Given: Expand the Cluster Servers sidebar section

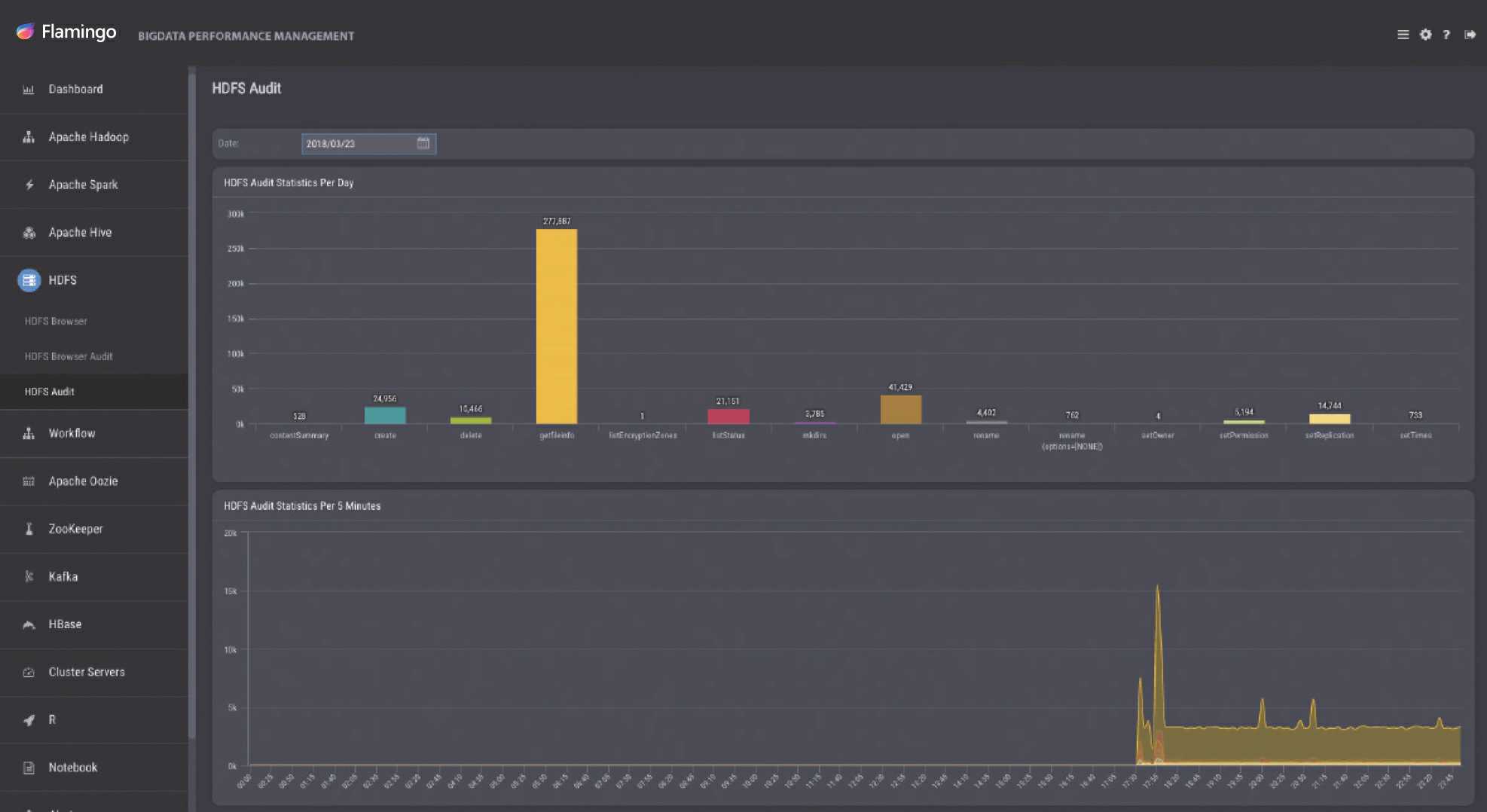Looking at the screenshot, I should click(87, 672).
